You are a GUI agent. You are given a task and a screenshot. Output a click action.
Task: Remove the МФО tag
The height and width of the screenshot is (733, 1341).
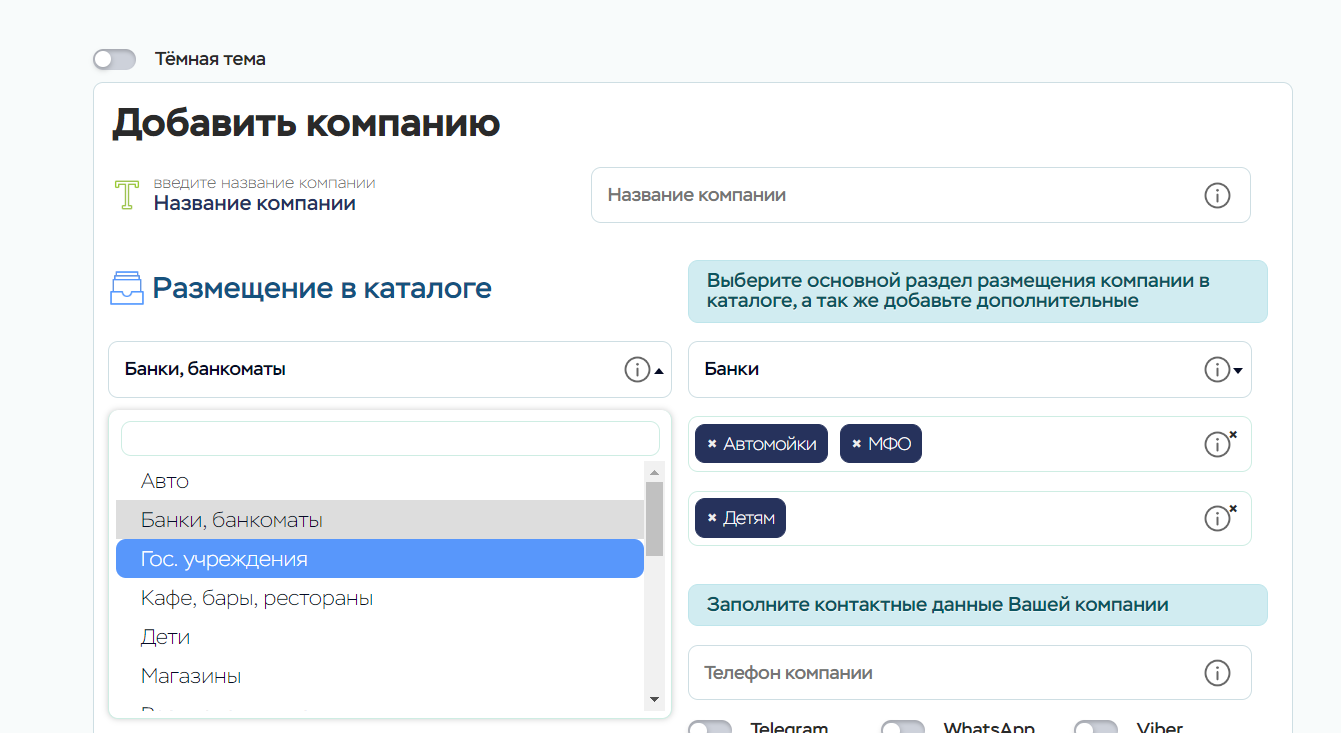(857, 444)
